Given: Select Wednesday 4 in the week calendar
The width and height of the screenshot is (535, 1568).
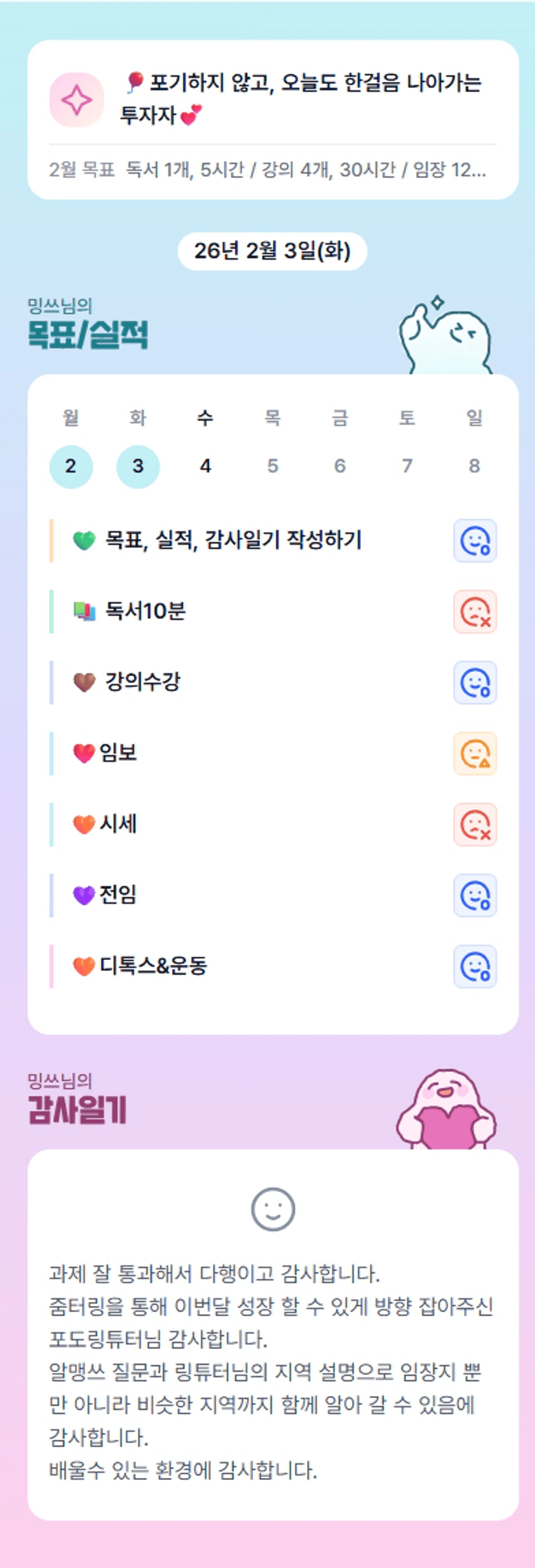Looking at the screenshot, I should (x=205, y=466).
